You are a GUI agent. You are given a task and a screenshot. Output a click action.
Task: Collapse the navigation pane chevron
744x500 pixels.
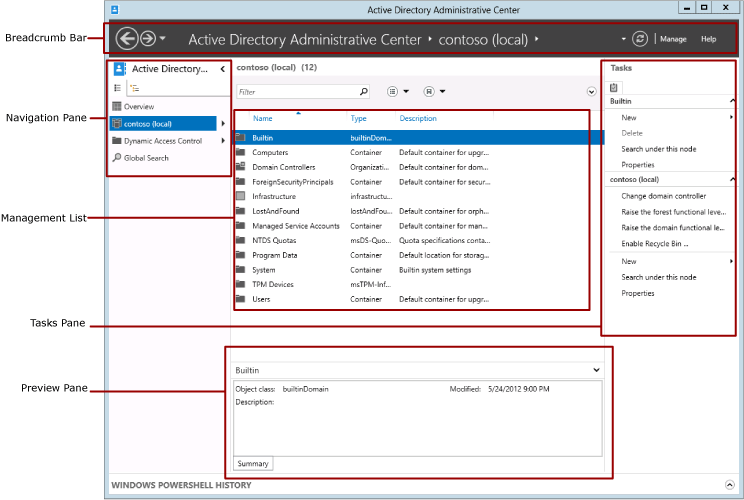[223, 69]
